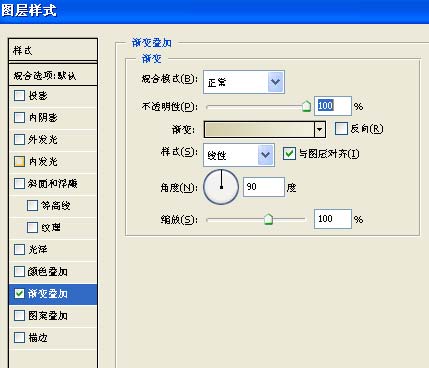This screenshot has height=368, width=429.
Task: Click the 不透明度 opacity slider handle
Action: coord(306,106)
